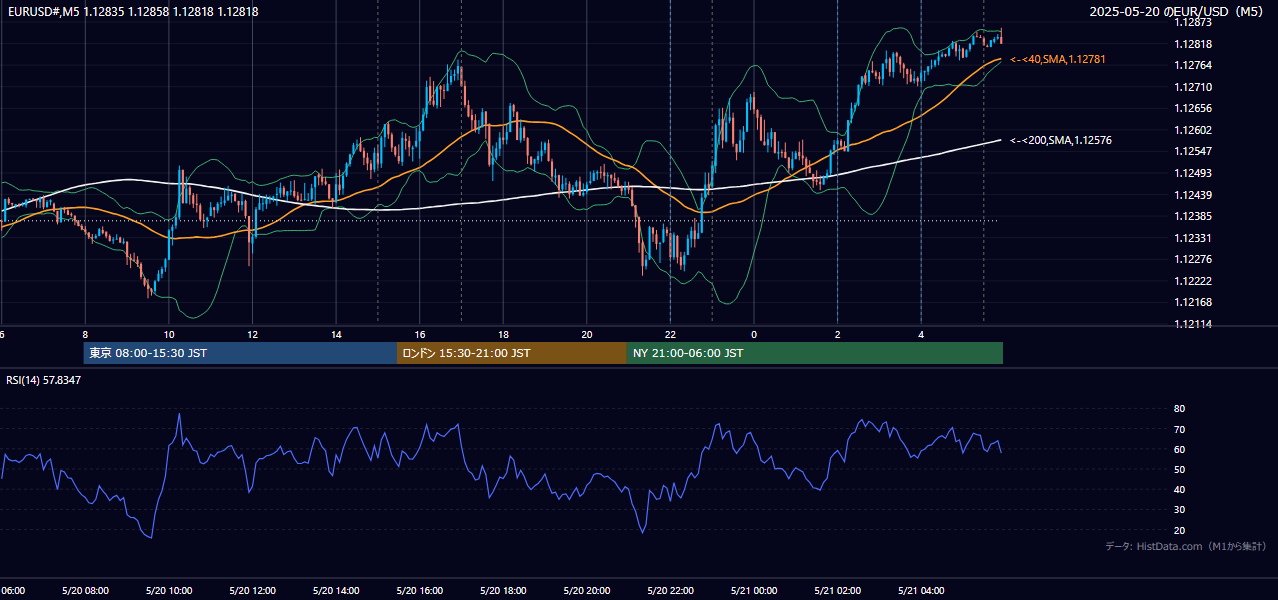Click price axis value 1.12602
The image size is (1278, 600).
click(1193, 130)
